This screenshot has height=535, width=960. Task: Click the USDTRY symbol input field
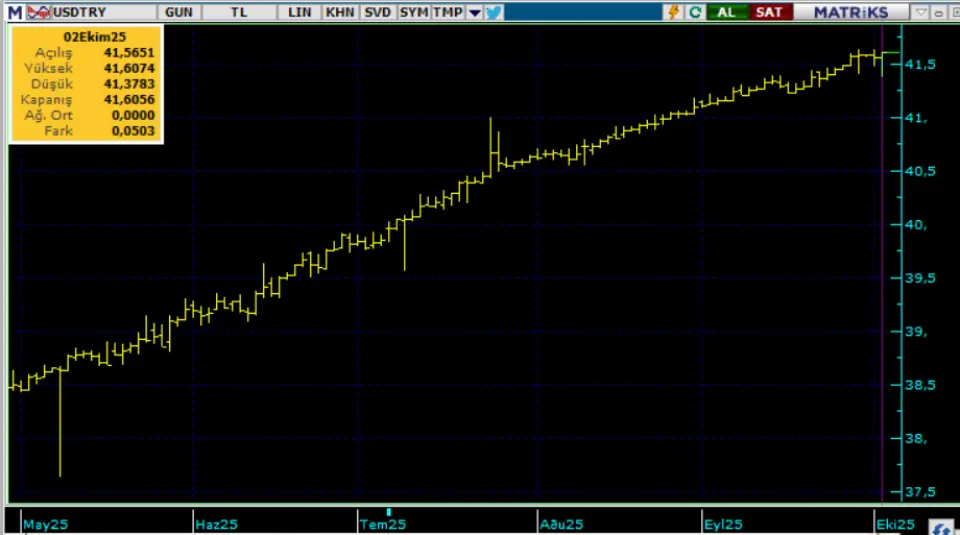pos(100,12)
